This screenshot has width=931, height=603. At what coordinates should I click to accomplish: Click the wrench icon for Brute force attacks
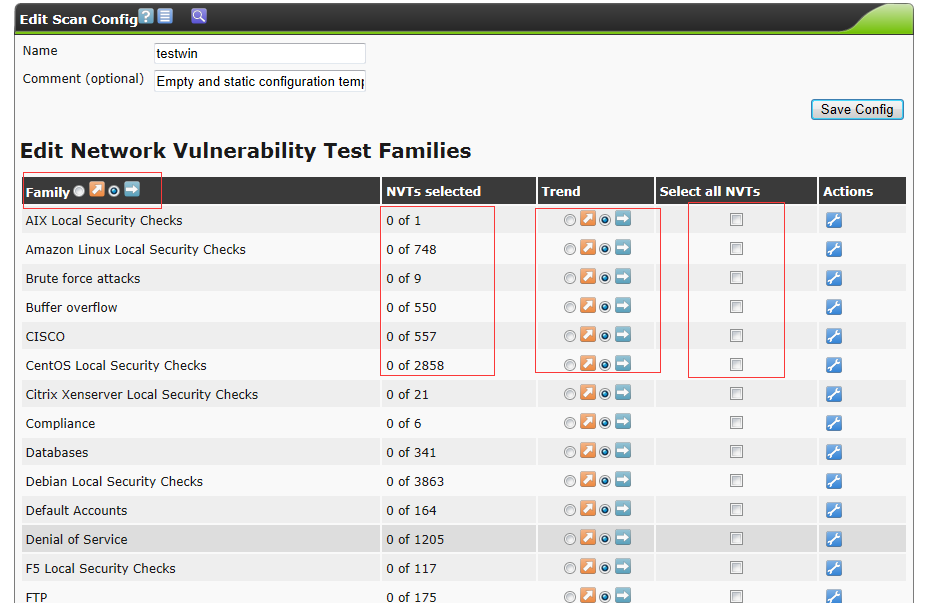(834, 278)
